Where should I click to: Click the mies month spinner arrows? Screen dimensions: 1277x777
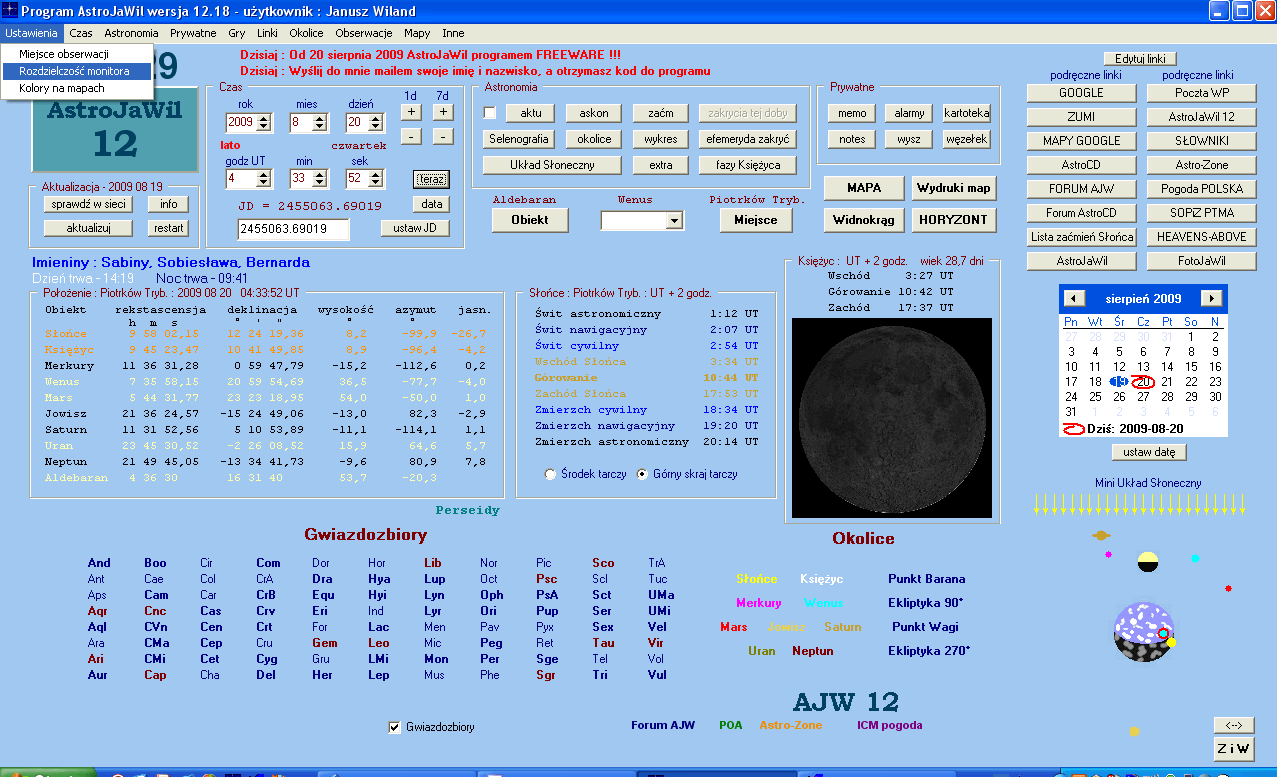pyautogui.click(x=319, y=123)
